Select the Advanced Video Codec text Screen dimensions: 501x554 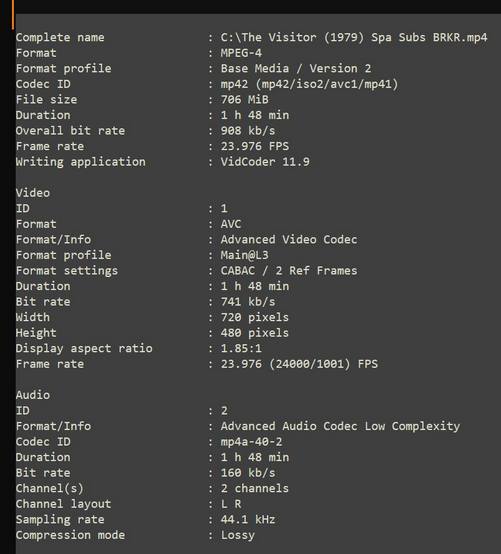coord(289,240)
